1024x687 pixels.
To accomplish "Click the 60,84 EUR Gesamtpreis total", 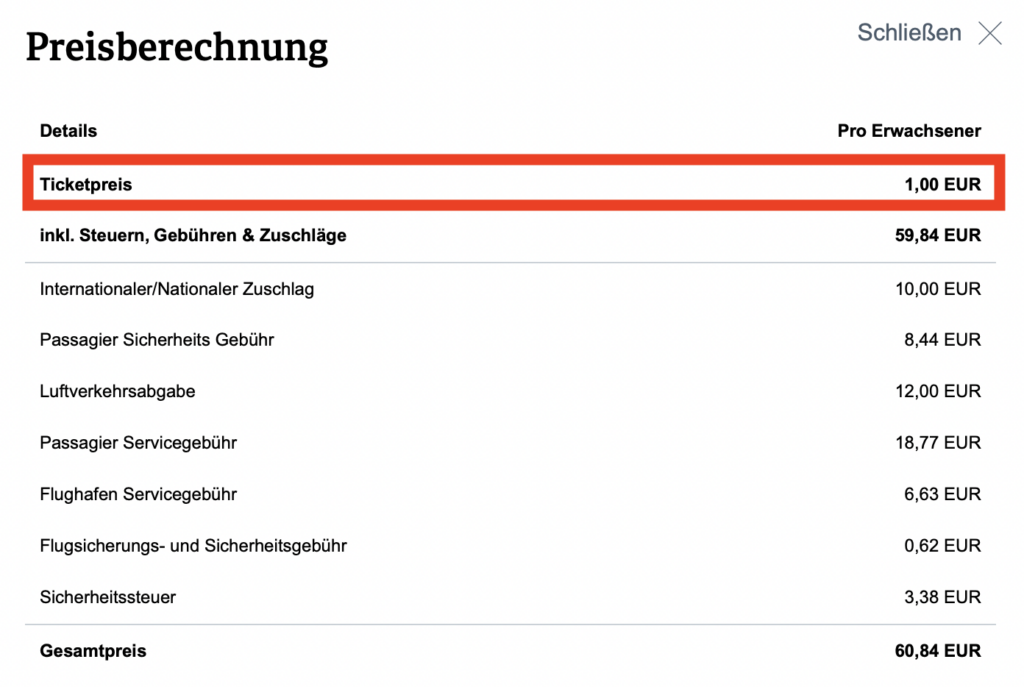I will point(938,651).
